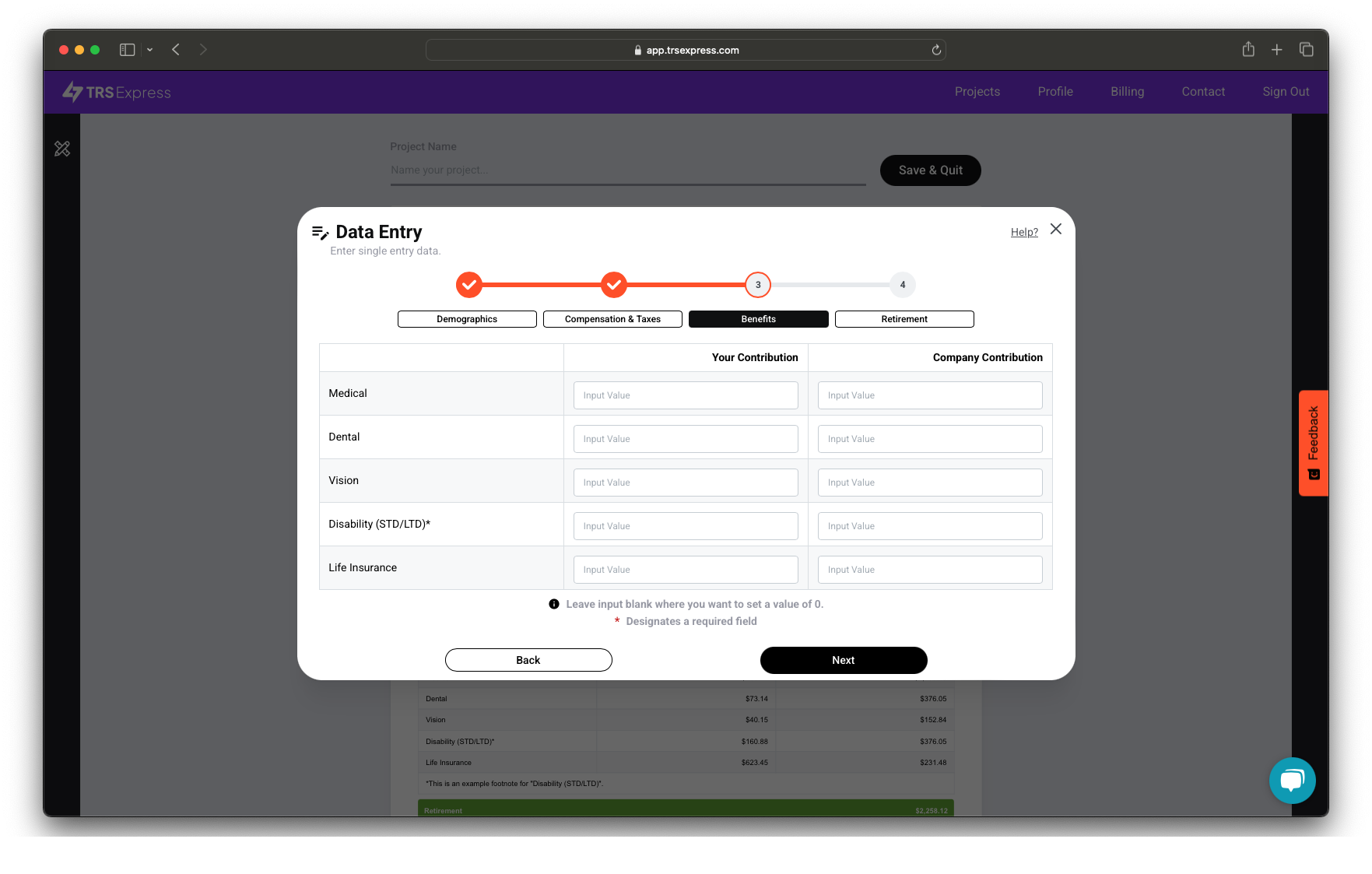Click the Company Contribution column header
The height and width of the screenshot is (874, 1372).
[x=988, y=357]
